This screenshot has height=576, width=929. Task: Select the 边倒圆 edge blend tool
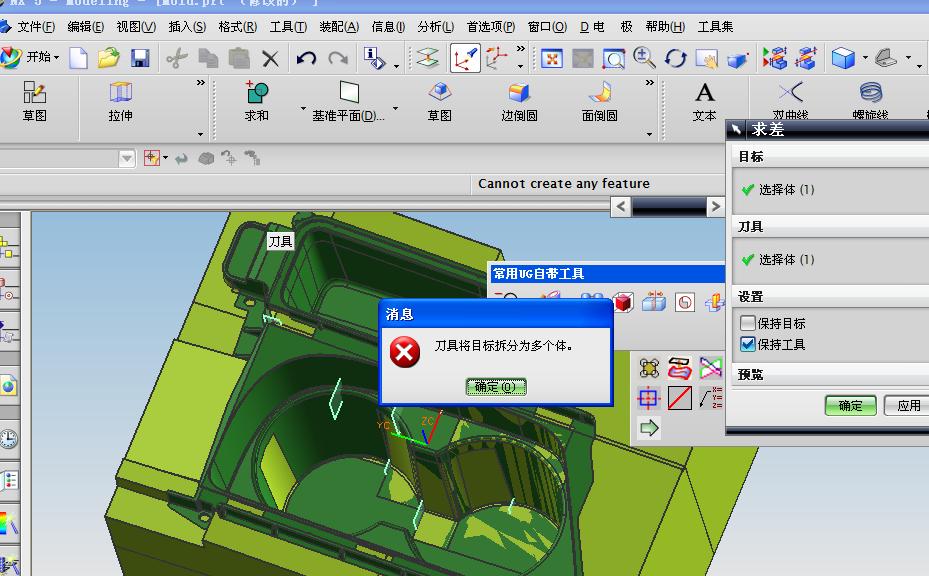pos(519,101)
